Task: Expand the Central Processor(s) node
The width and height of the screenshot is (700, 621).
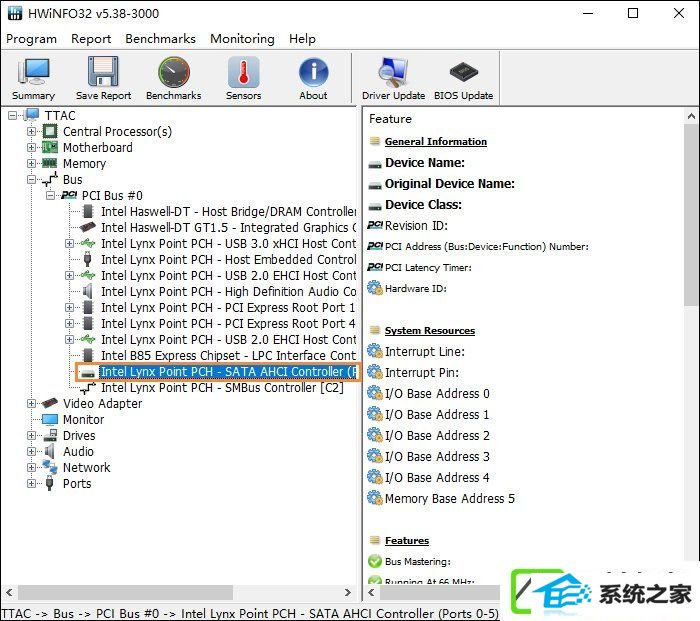Action: click(x=31, y=131)
